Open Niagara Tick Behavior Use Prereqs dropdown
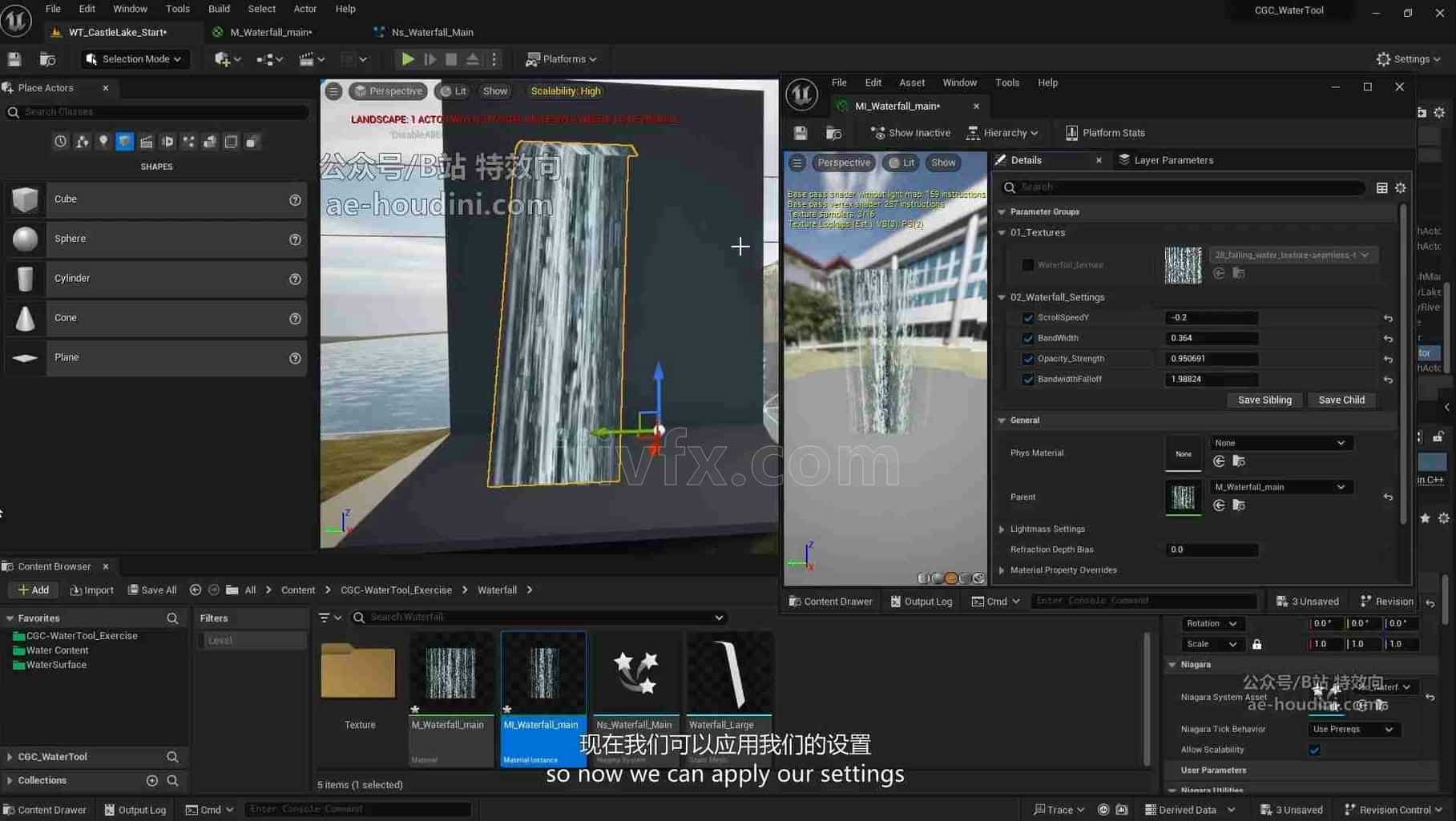This screenshot has height=821, width=1456. (x=1353, y=730)
